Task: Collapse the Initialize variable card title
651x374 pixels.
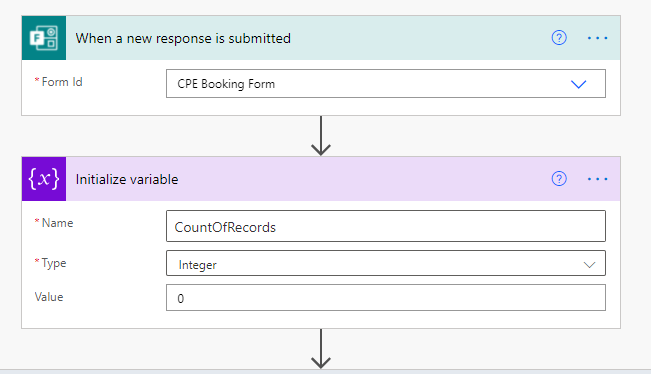Action: [x=127, y=179]
